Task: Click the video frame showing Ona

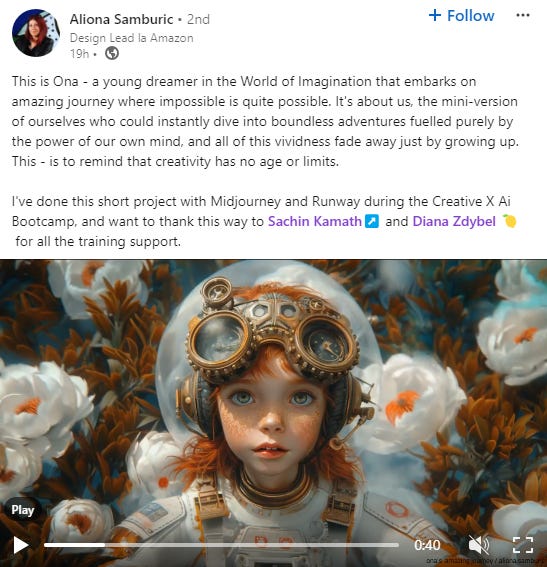Action: pyautogui.click(x=273, y=398)
